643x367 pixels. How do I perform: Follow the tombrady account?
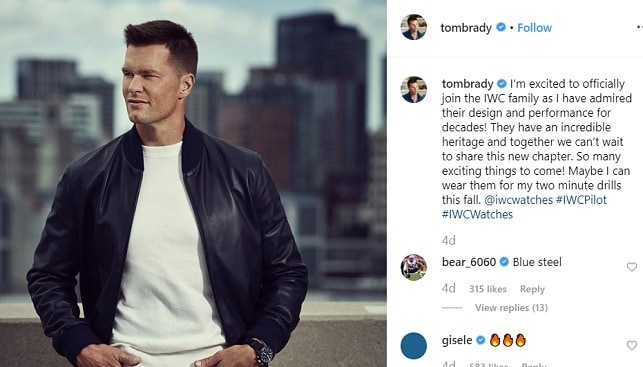pos(534,27)
